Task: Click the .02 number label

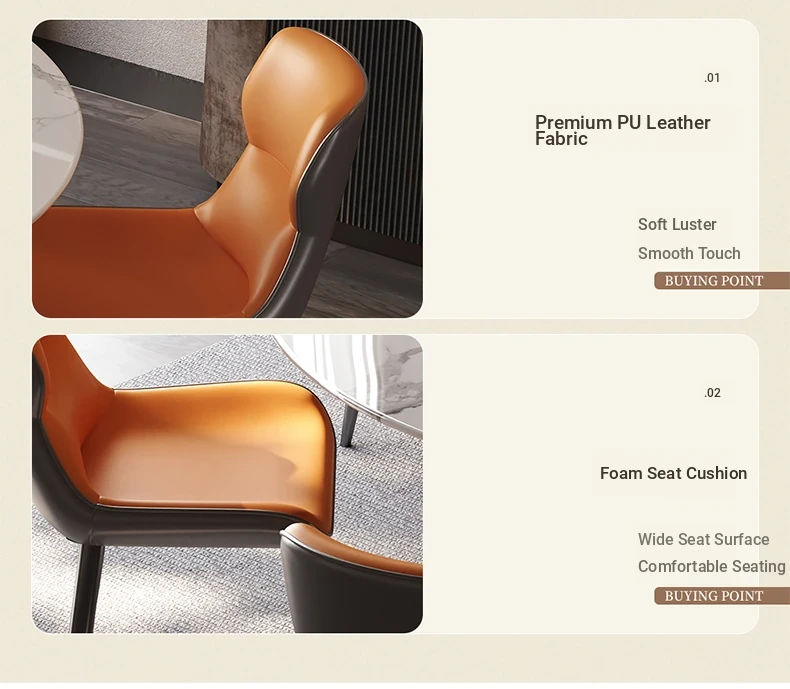Action: [712, 393]
